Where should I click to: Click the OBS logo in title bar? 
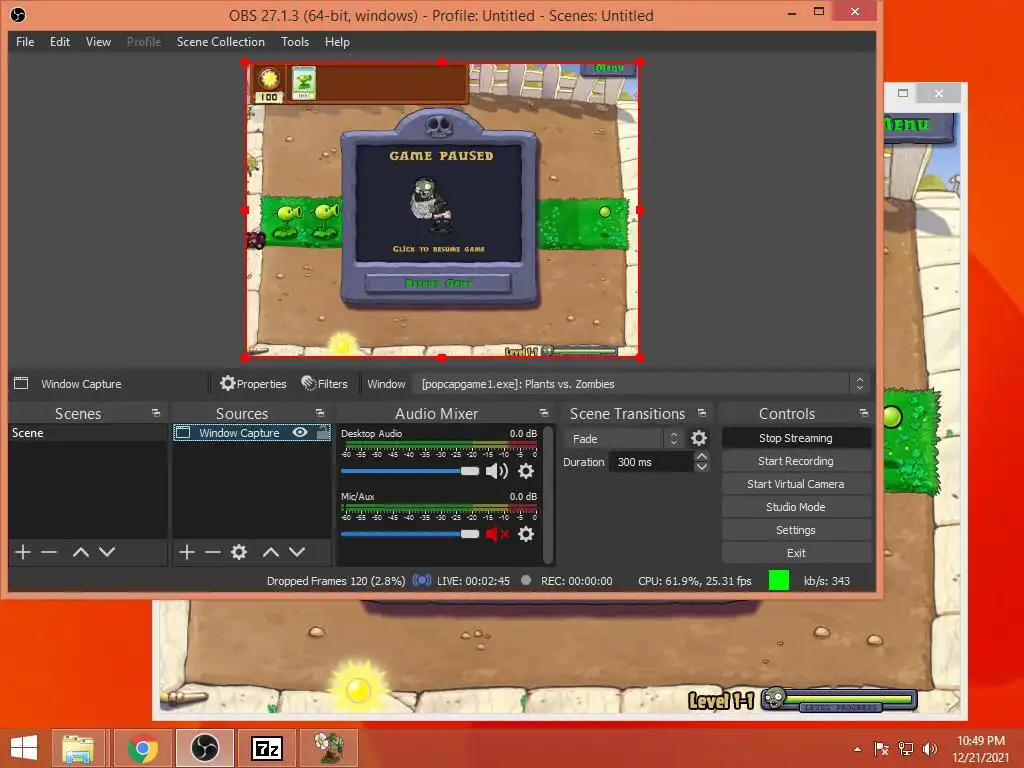coord(18,14)
